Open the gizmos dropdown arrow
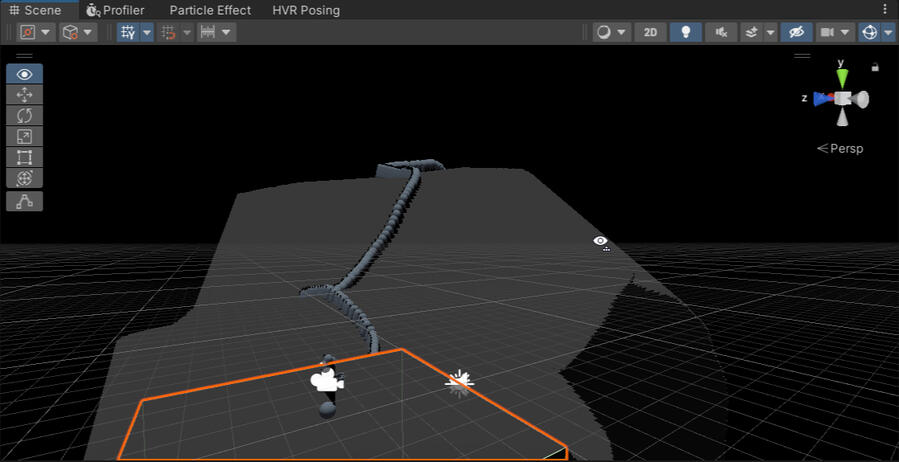The height and width of the screenshot is (462, 899). [888, 32]
